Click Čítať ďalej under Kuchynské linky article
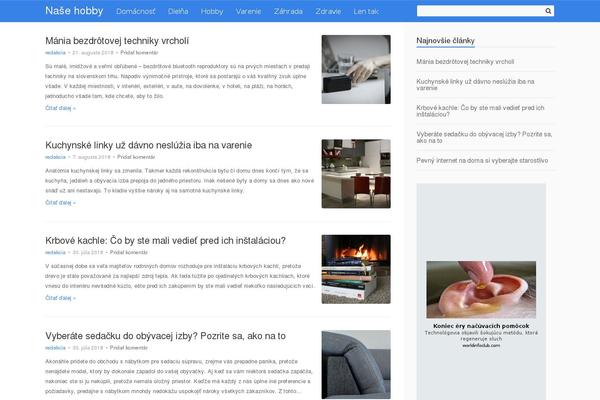Image resolution: width=600 pixels, height=400 pixels. coord(60,203)
